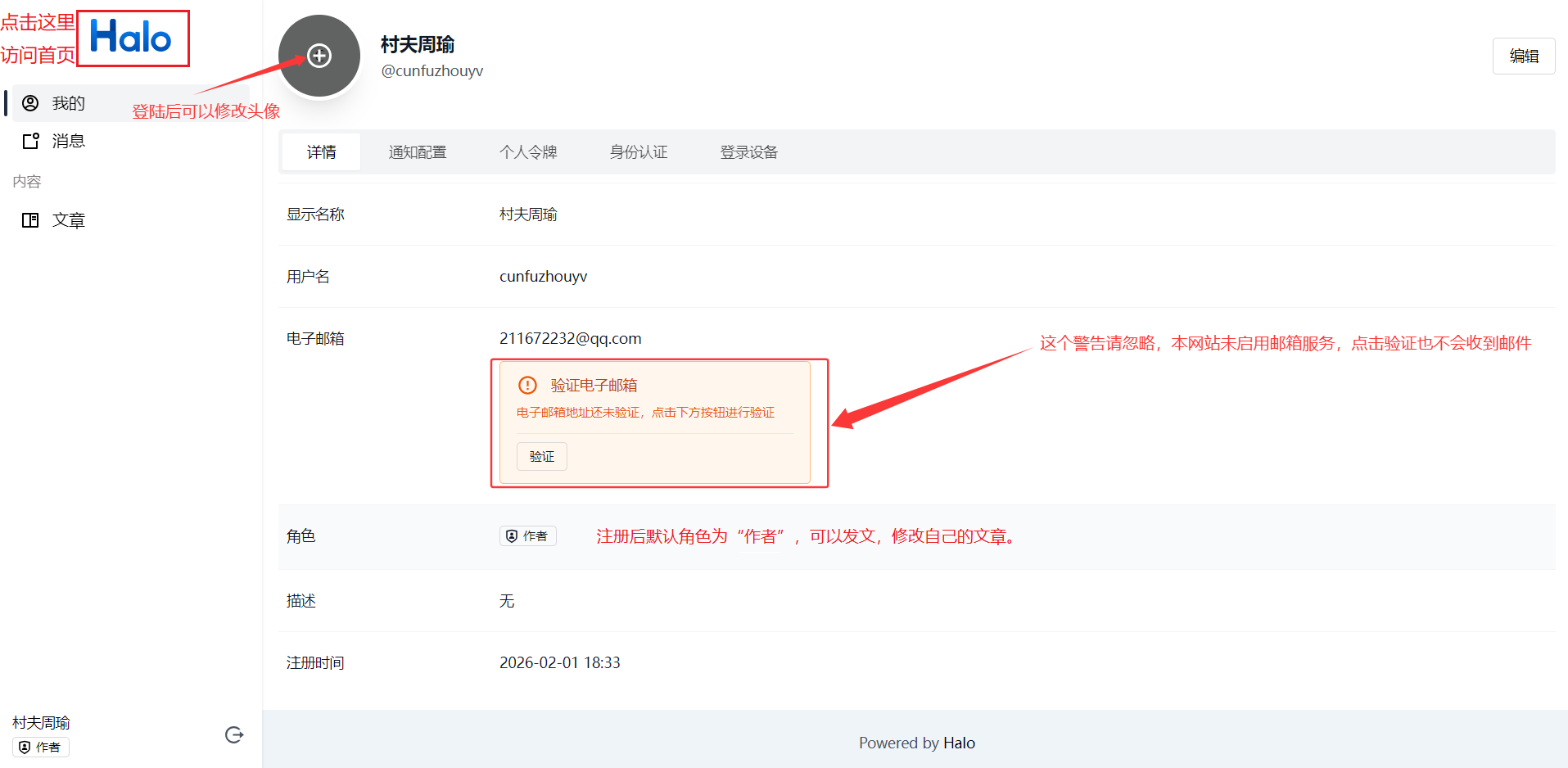Image resolution: width=1568 pixels, height=768 pixels.
Task: Select the 个人令牌 tab
Action: 528,152
